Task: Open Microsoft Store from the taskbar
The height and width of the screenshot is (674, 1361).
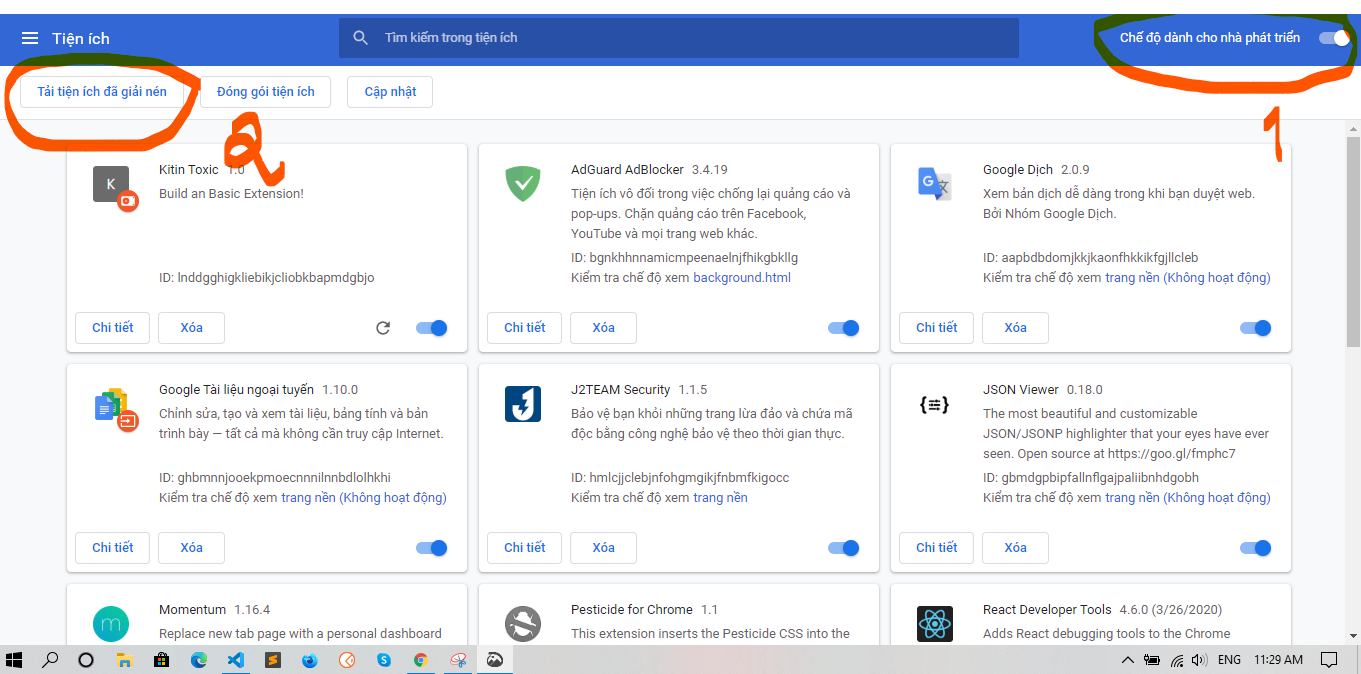Action: pyautogui.click(x=161, y=660)
